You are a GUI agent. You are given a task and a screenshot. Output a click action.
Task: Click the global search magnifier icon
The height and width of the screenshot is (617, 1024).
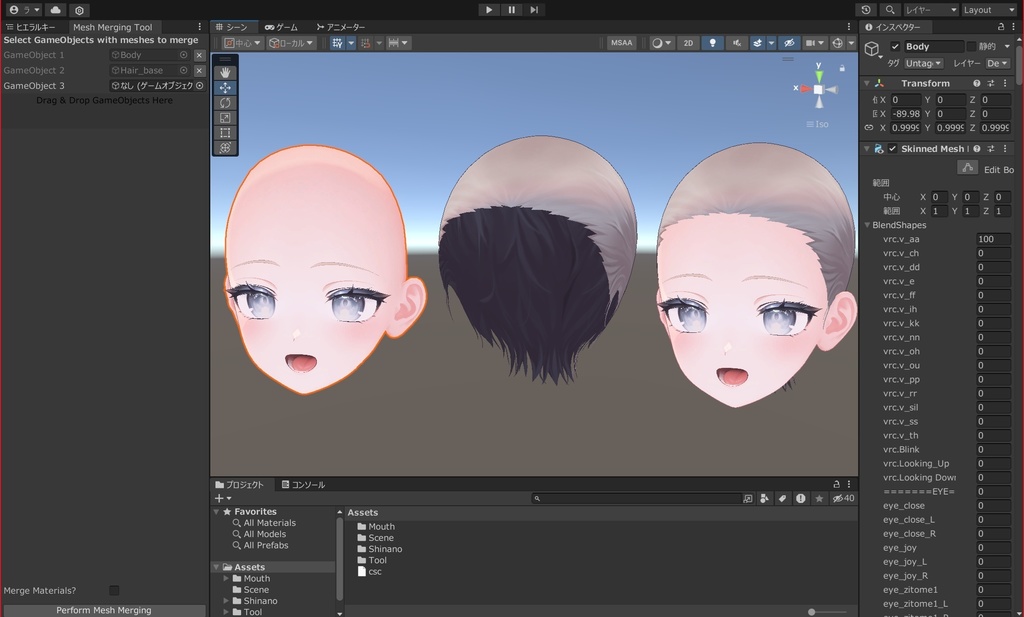pos(889,10)
